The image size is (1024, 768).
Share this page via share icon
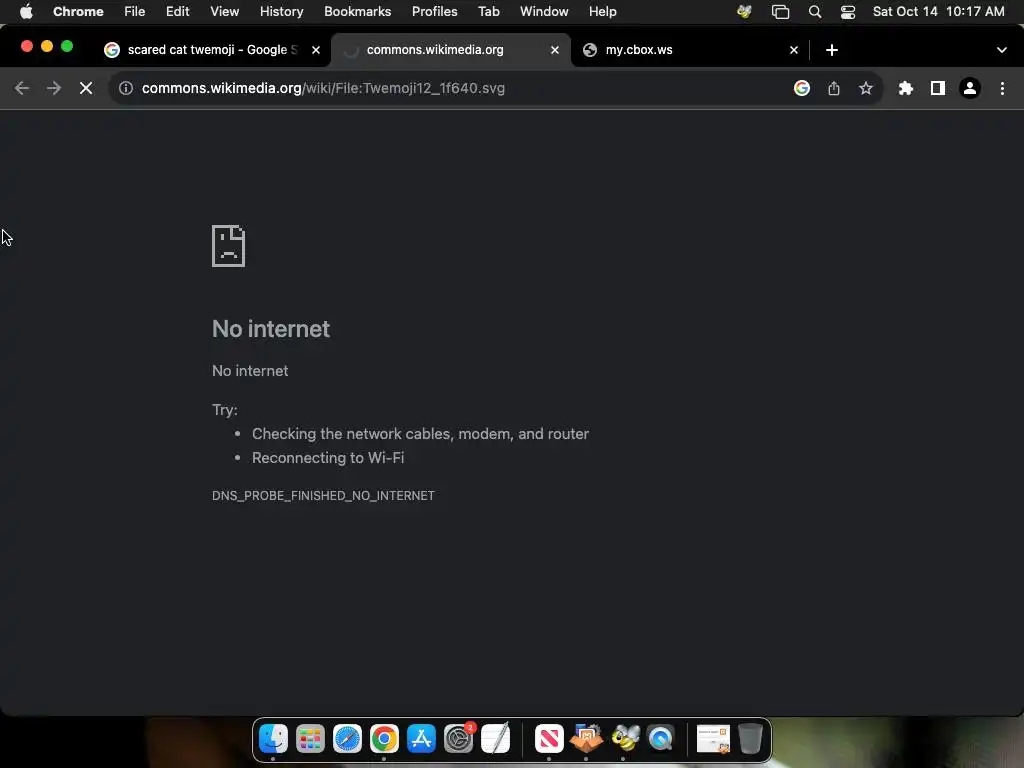click(x=834, y=88)
